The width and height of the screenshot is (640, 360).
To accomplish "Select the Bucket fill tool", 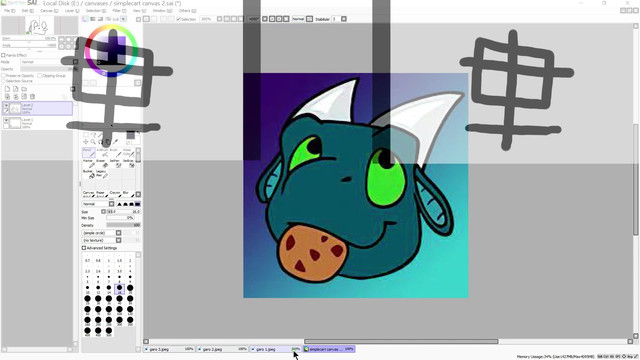I will [89, 174].
